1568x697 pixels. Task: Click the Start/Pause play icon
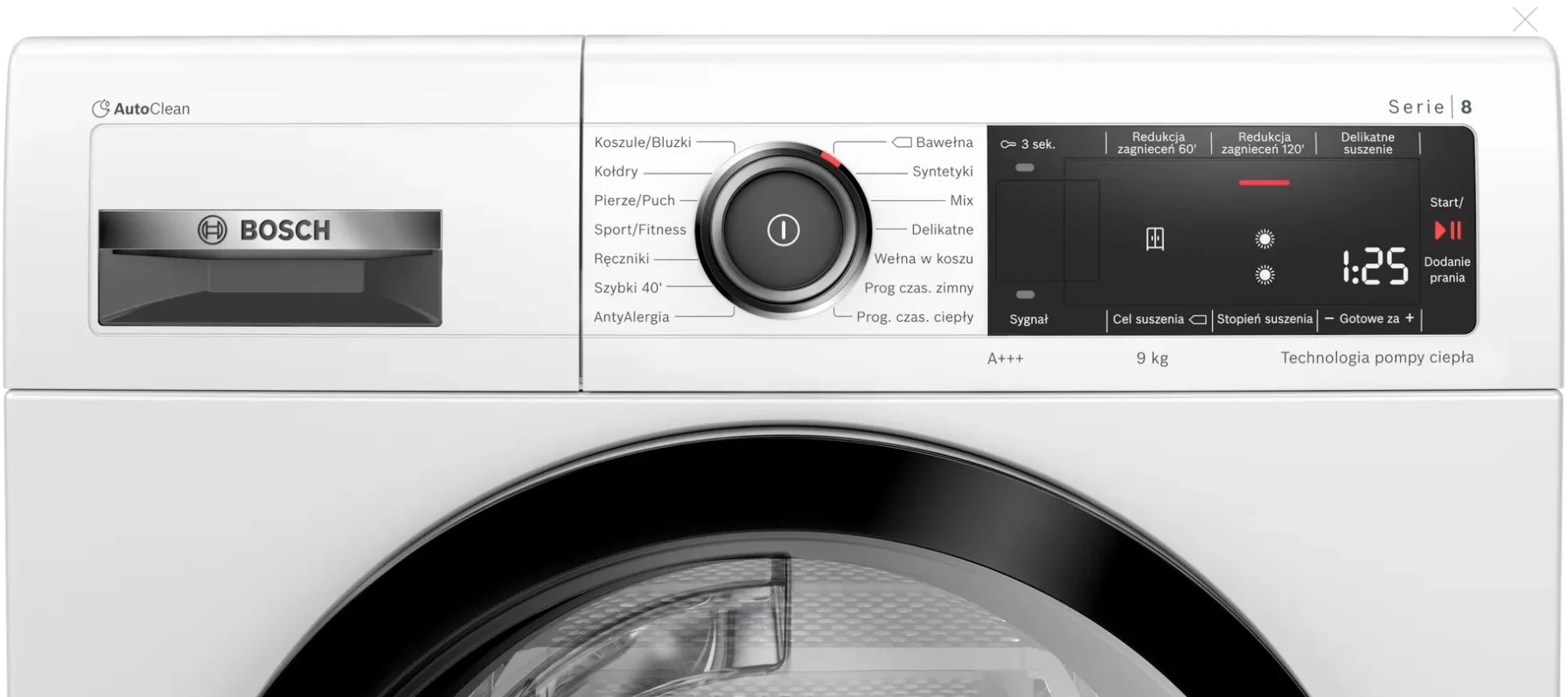pyautogui.click(x=1447, y=230)
